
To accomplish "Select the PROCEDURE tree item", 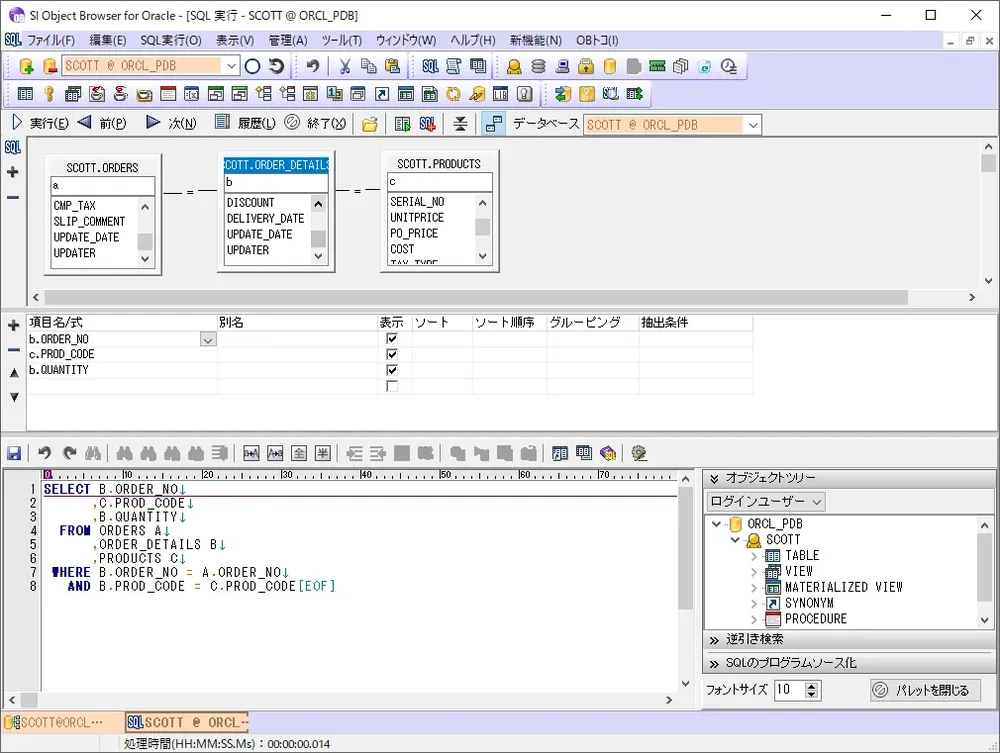I will click(816, 618).
